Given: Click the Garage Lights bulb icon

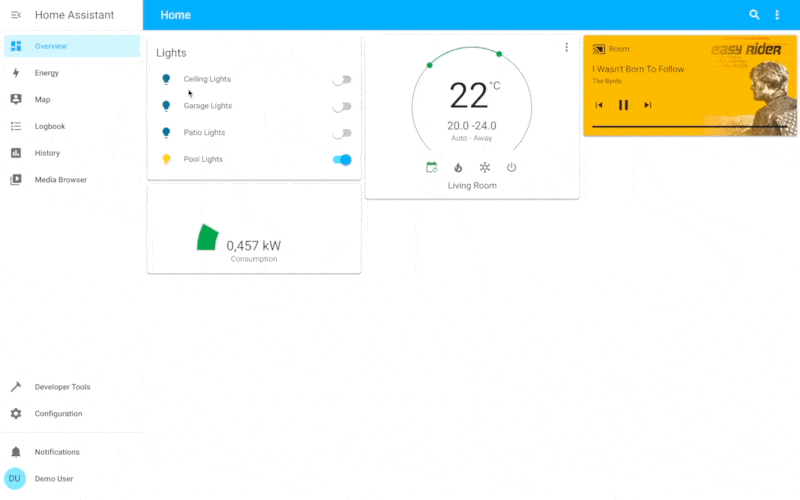Looking at the screenshot, I should pyautogui.click(x=166, y=106).
